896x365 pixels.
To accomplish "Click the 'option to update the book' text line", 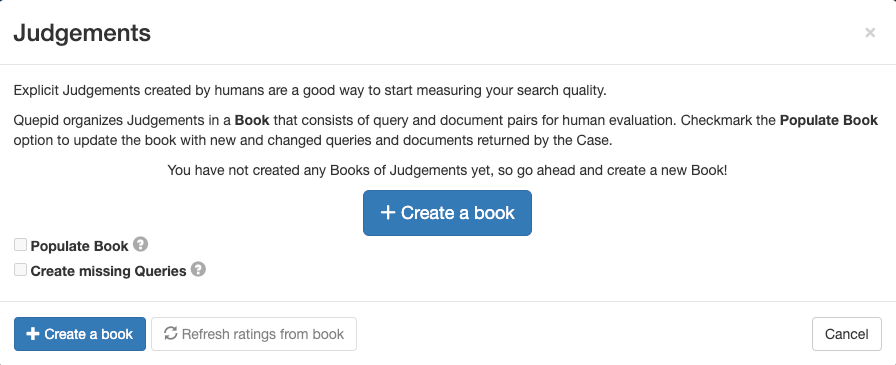I will click(x=313, y=141).
